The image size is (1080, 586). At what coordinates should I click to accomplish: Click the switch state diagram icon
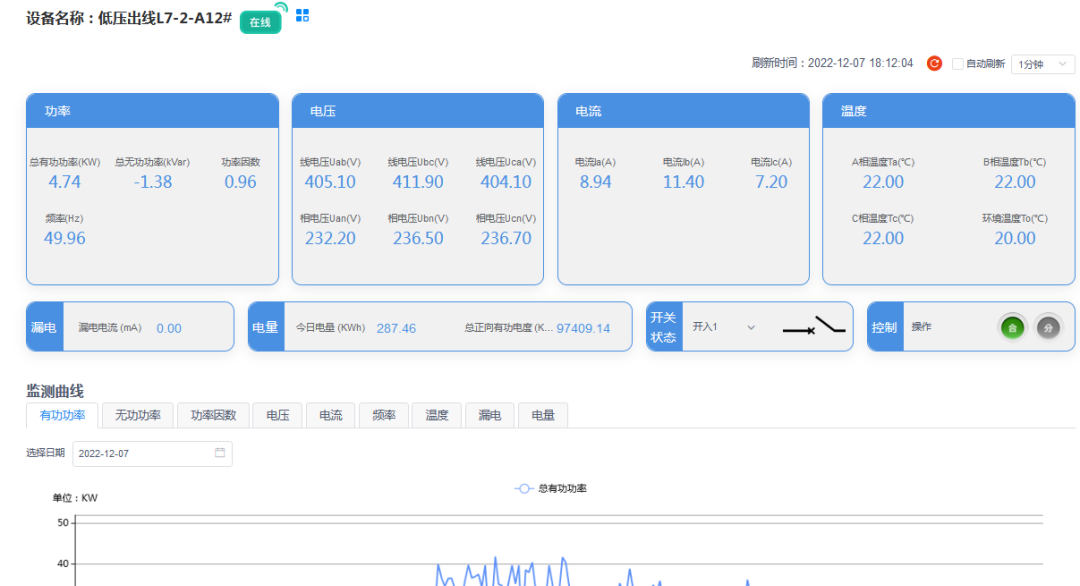pyautogui.click(x=814, y=326)
